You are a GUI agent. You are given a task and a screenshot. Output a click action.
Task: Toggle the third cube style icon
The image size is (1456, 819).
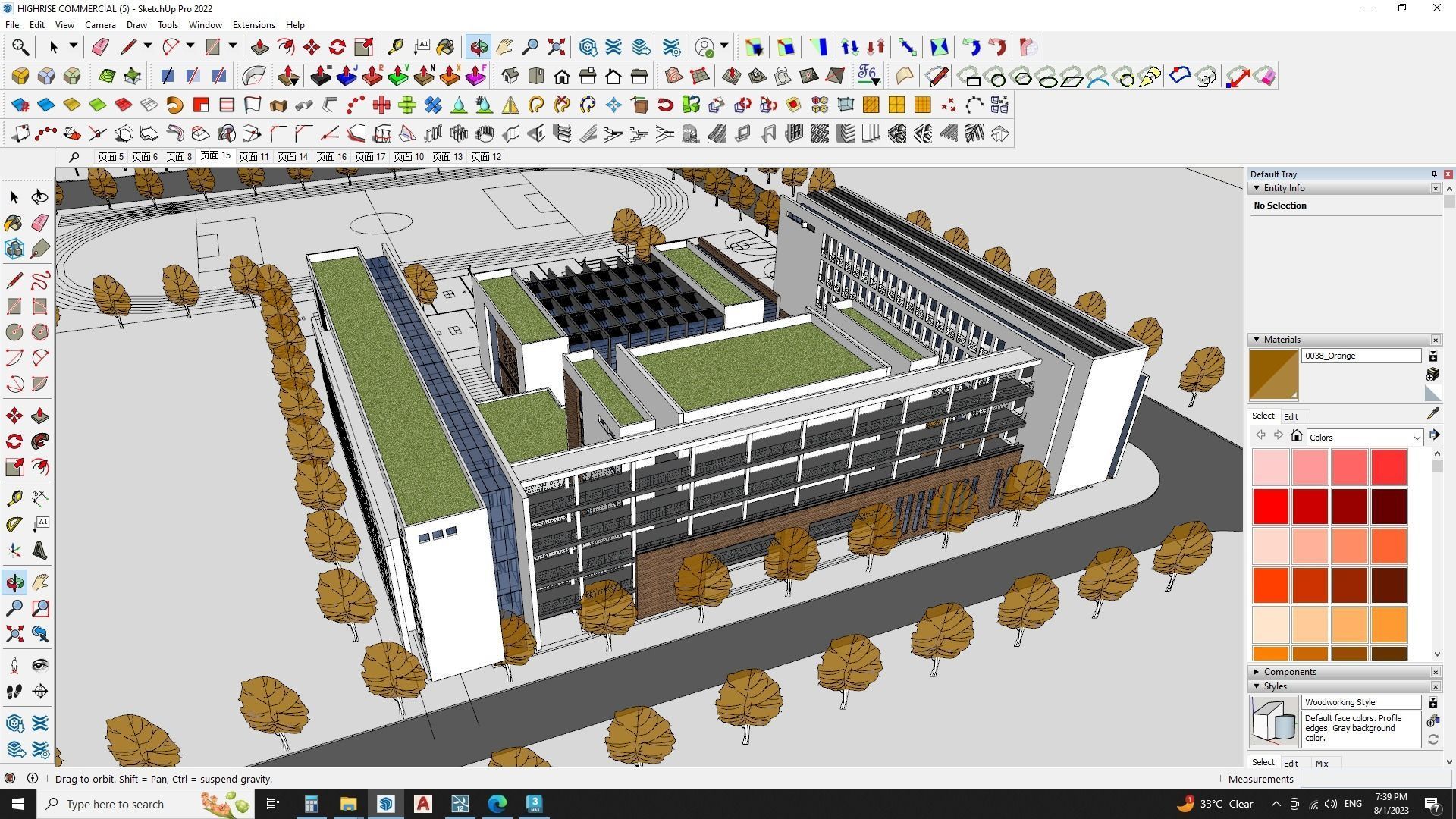pyautogui.click(x=72, y=76)
